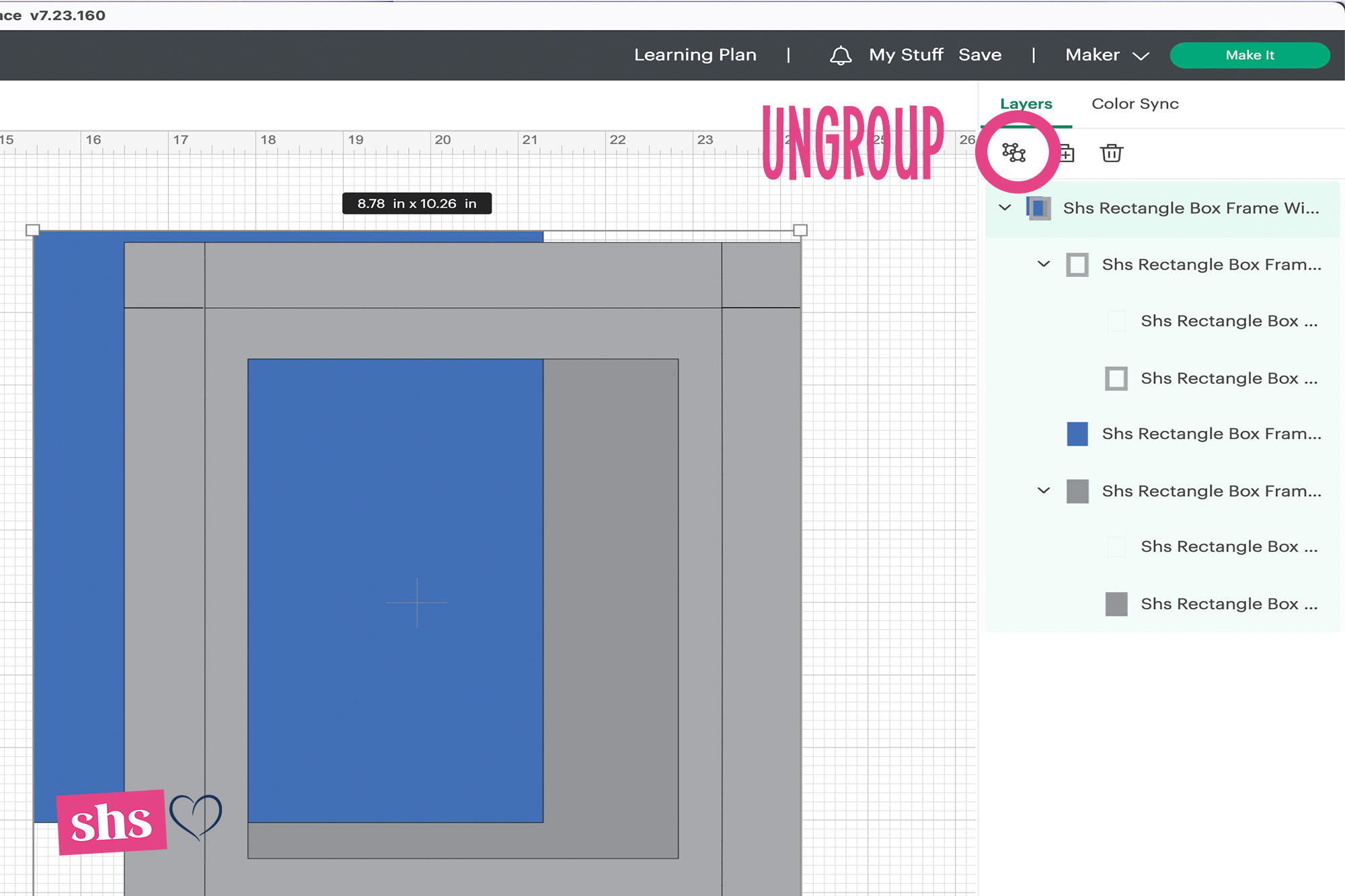
Task: Duplicate the selected layers using the duplicate icon
Action: point(1067,153)
